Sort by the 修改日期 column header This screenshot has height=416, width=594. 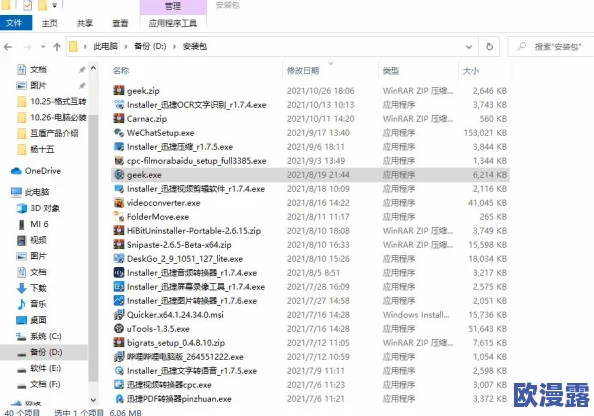click(x=303, y=70)
